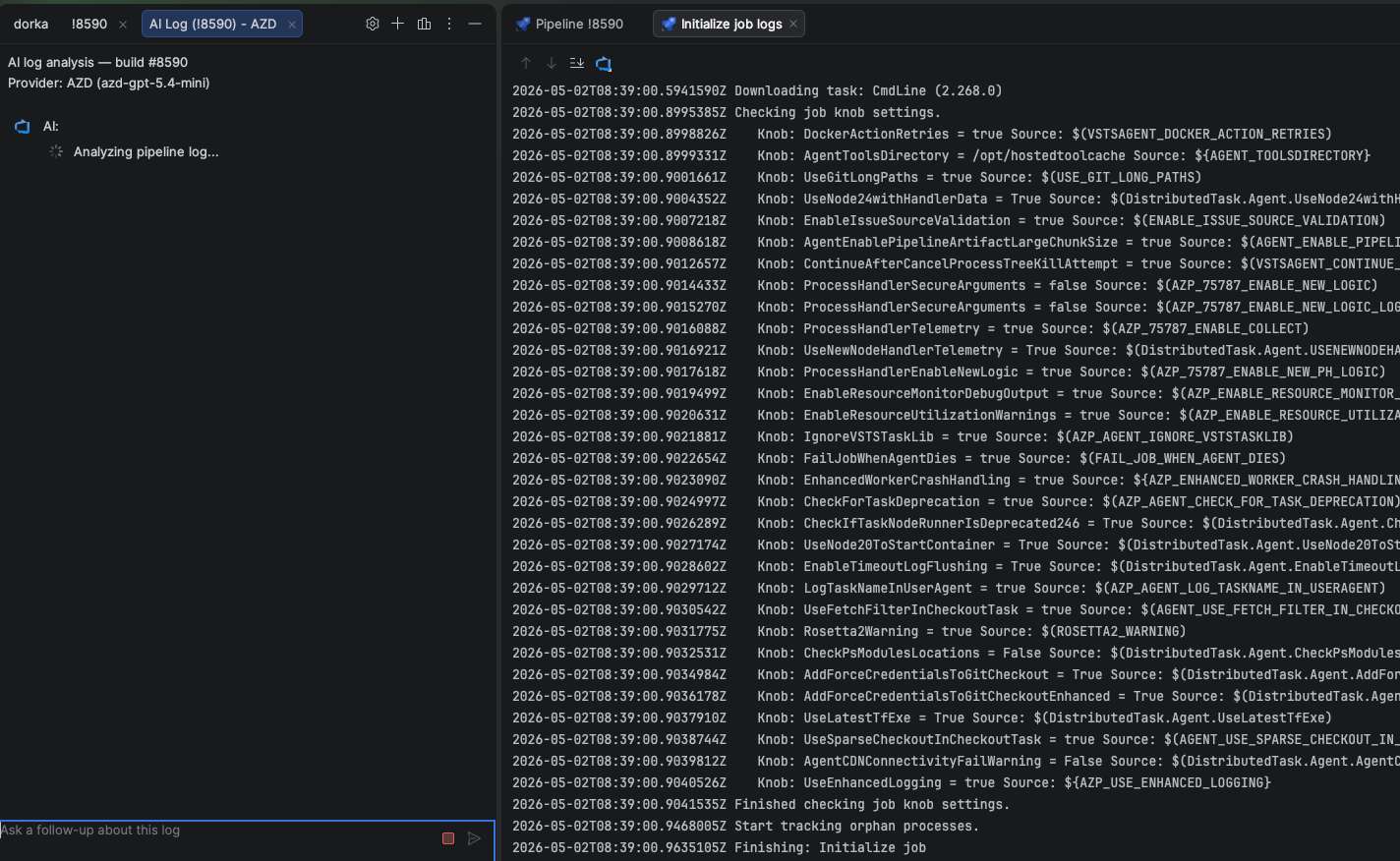Click the Knob: EnableResourceMonitorDebugOutput line
The height and width of the screenshot is (861, 1400).
pos(956,393)
